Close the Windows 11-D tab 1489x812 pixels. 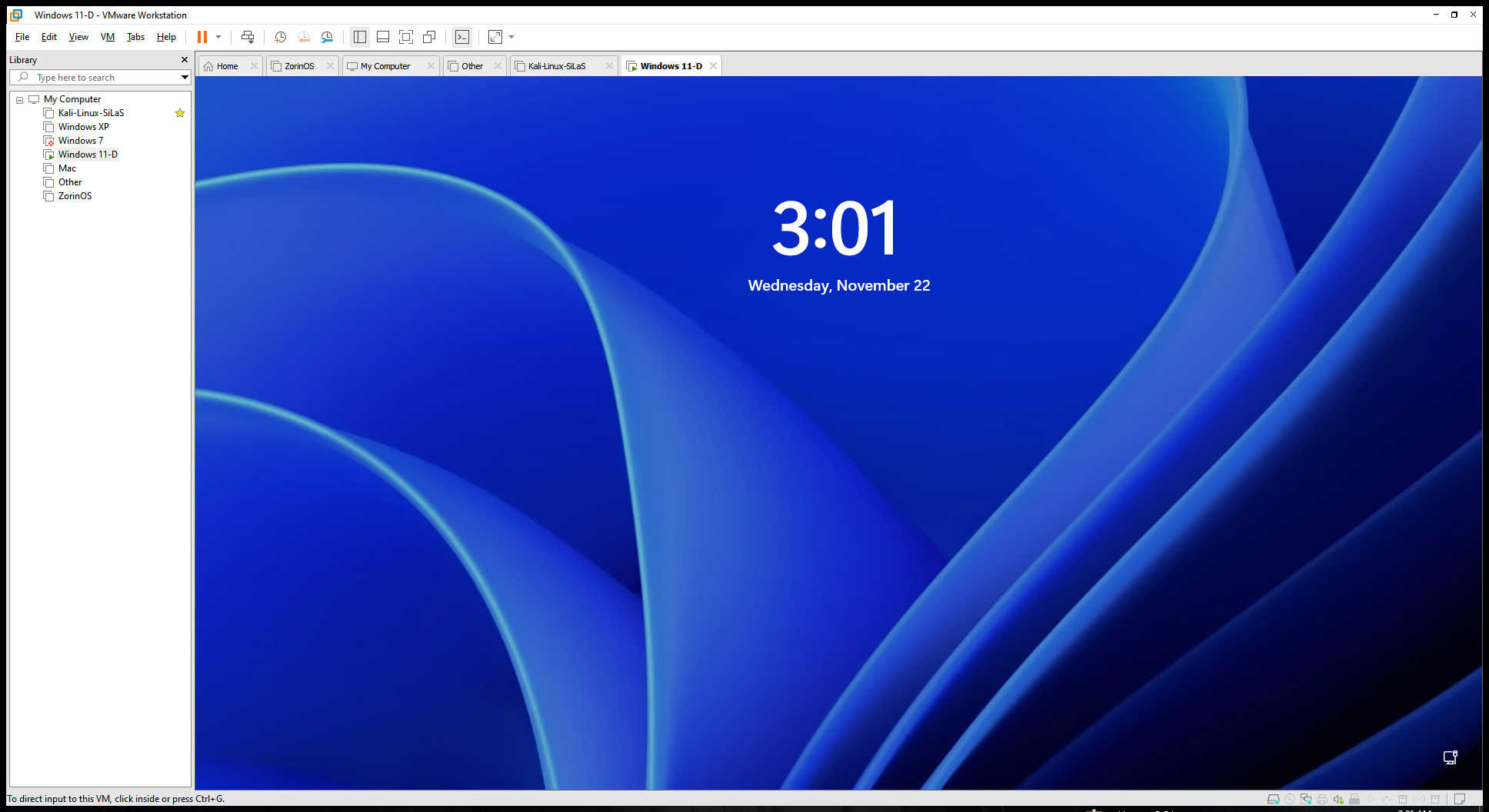[x=714, y=66]
